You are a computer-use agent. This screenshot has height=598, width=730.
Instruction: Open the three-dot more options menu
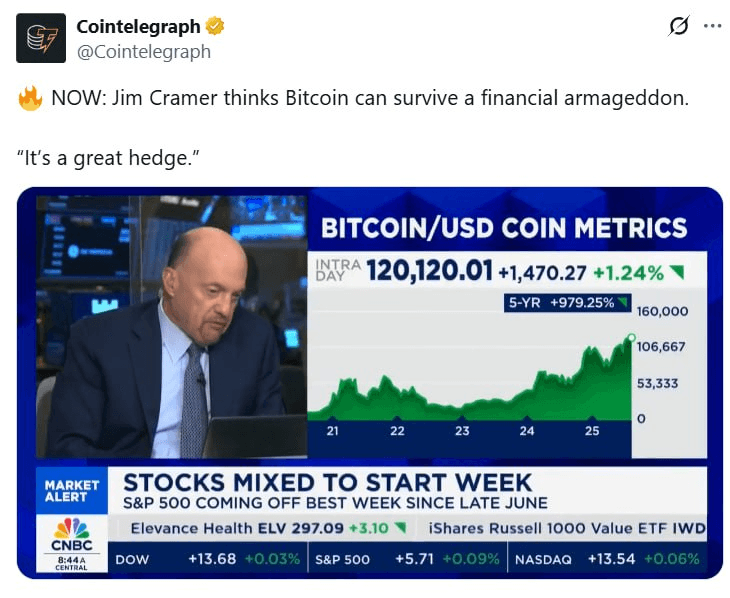tap(712, 26)
